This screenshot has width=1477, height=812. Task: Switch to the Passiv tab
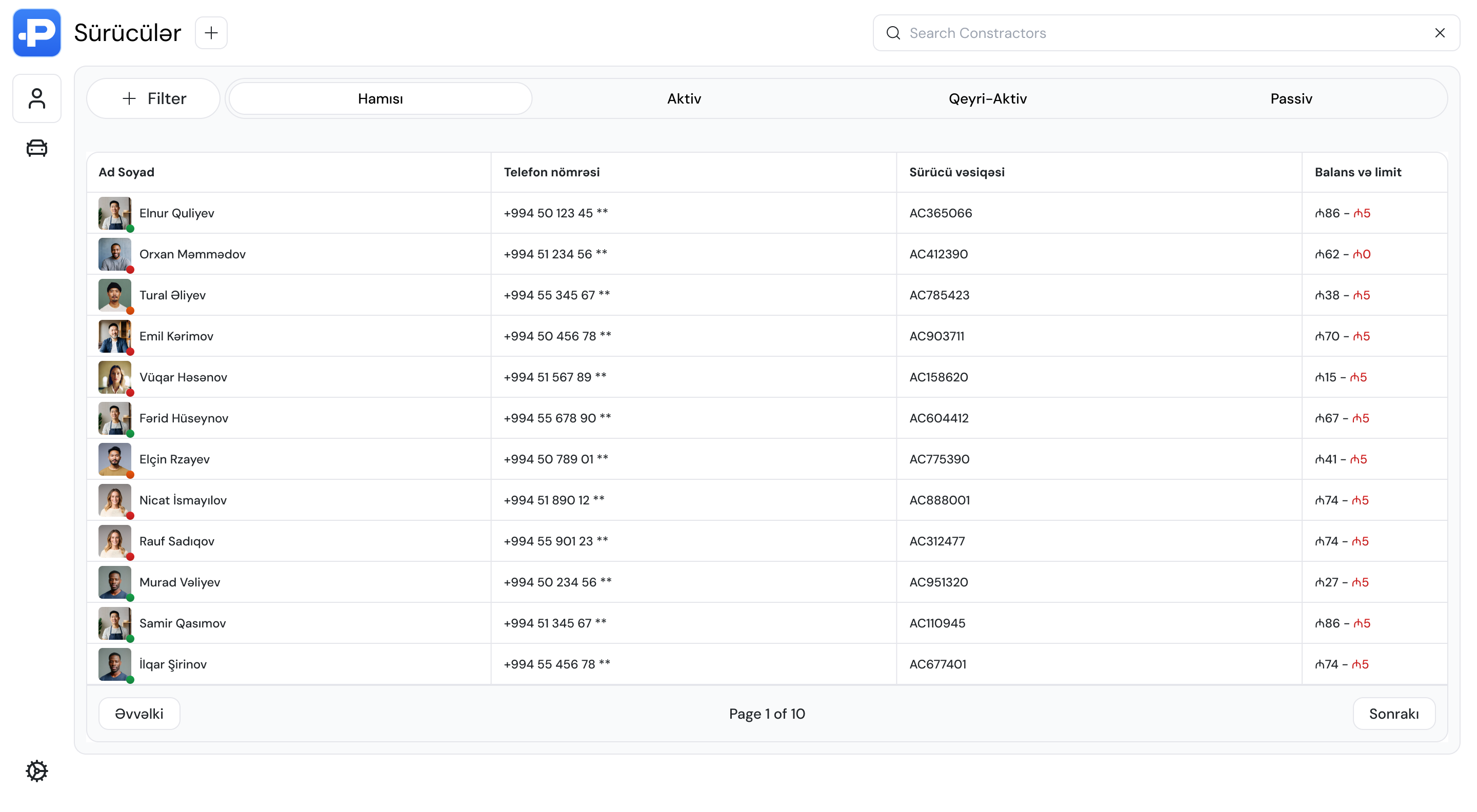coord(1291,98)
